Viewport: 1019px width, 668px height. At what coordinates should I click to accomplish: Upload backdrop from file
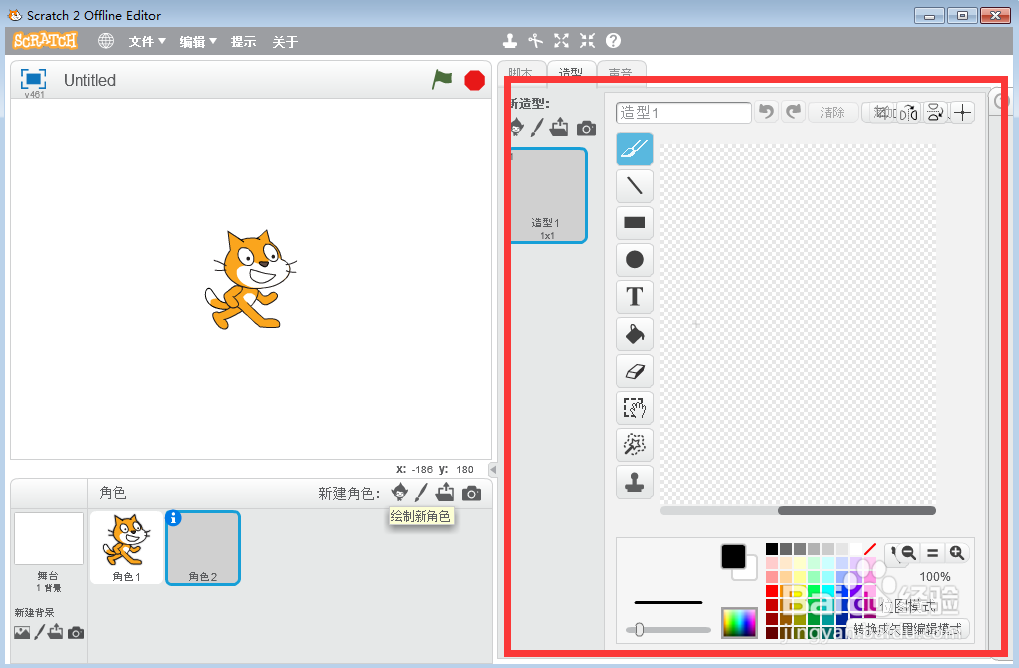click(x=56, y=632)
